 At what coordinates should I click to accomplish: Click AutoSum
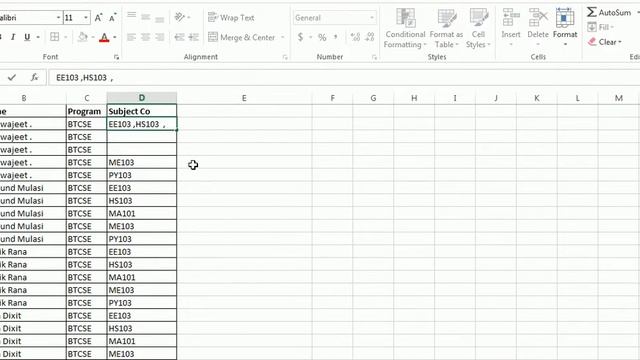point(609,12)
